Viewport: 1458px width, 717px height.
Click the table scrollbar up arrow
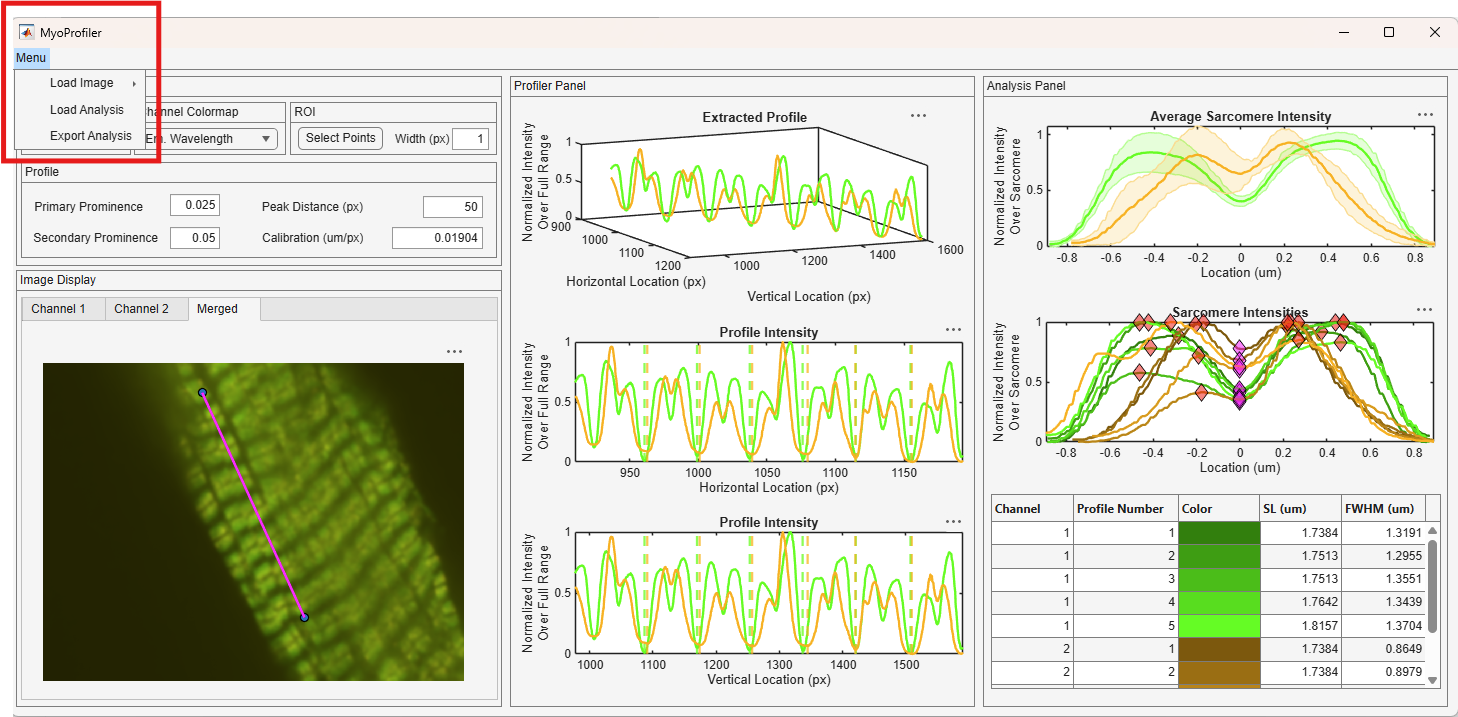click(1432, 531)
